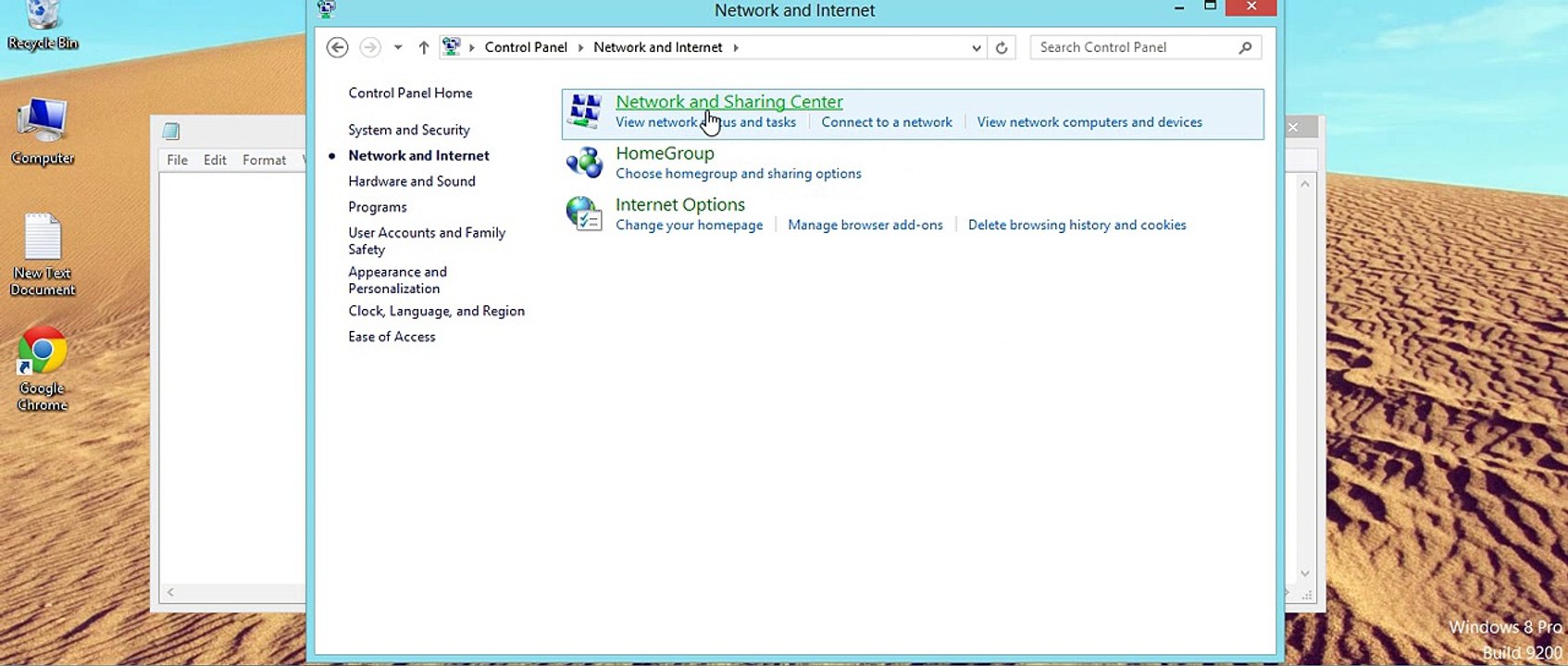This screenshot has height=666, width=1568.
Task: Click the Notepad vertical scrollbar up arrow
Action: tap(1305, 184)
